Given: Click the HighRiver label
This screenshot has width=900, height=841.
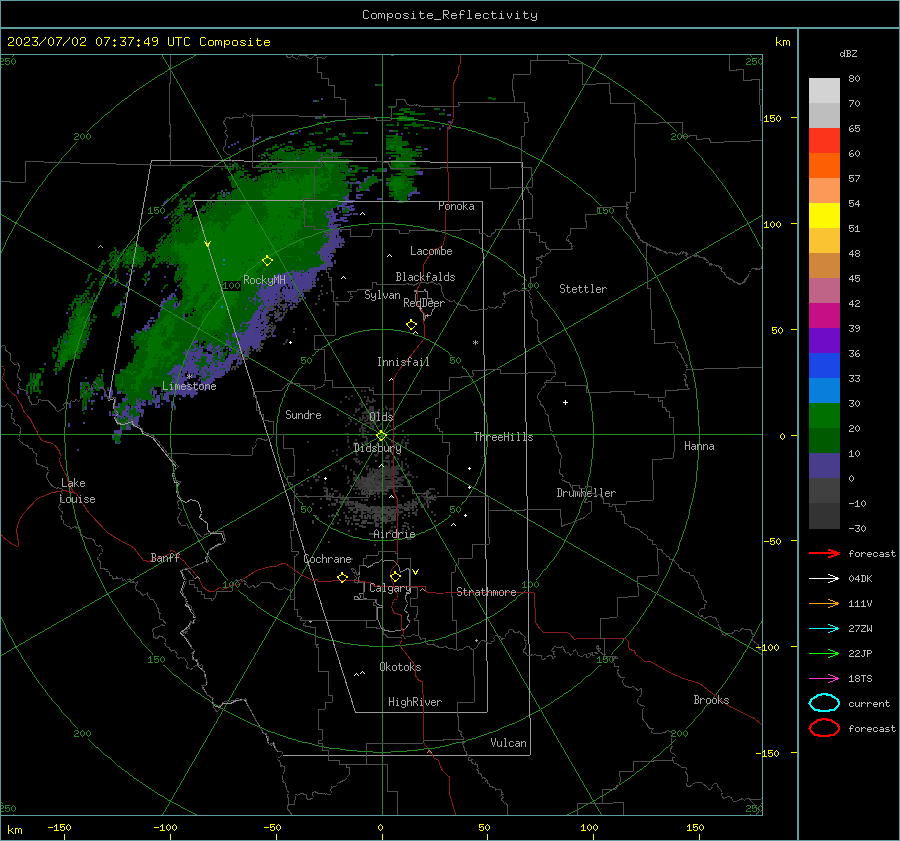Looking at the screenshot, I should coord(415,702).
